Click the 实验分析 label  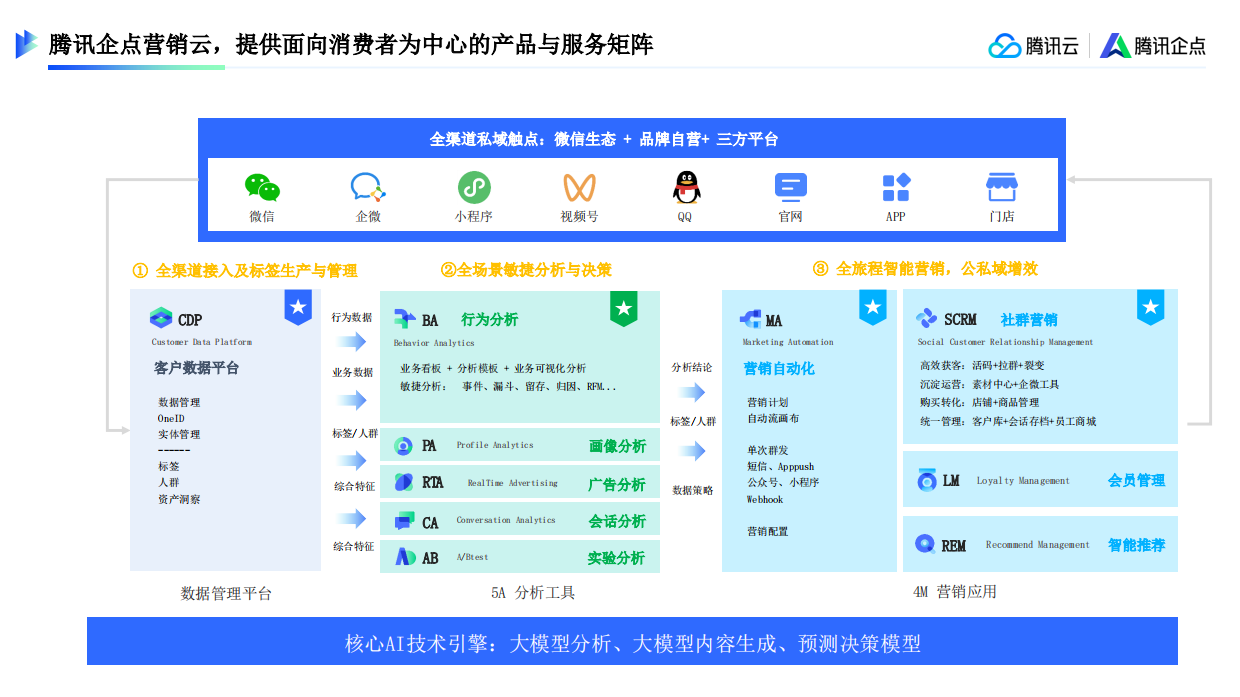616,558
